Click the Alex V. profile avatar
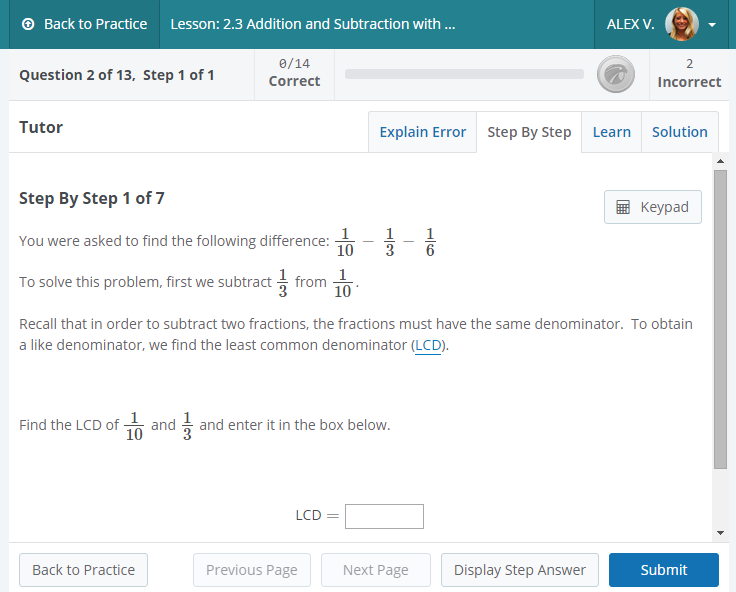 (681, 24)
